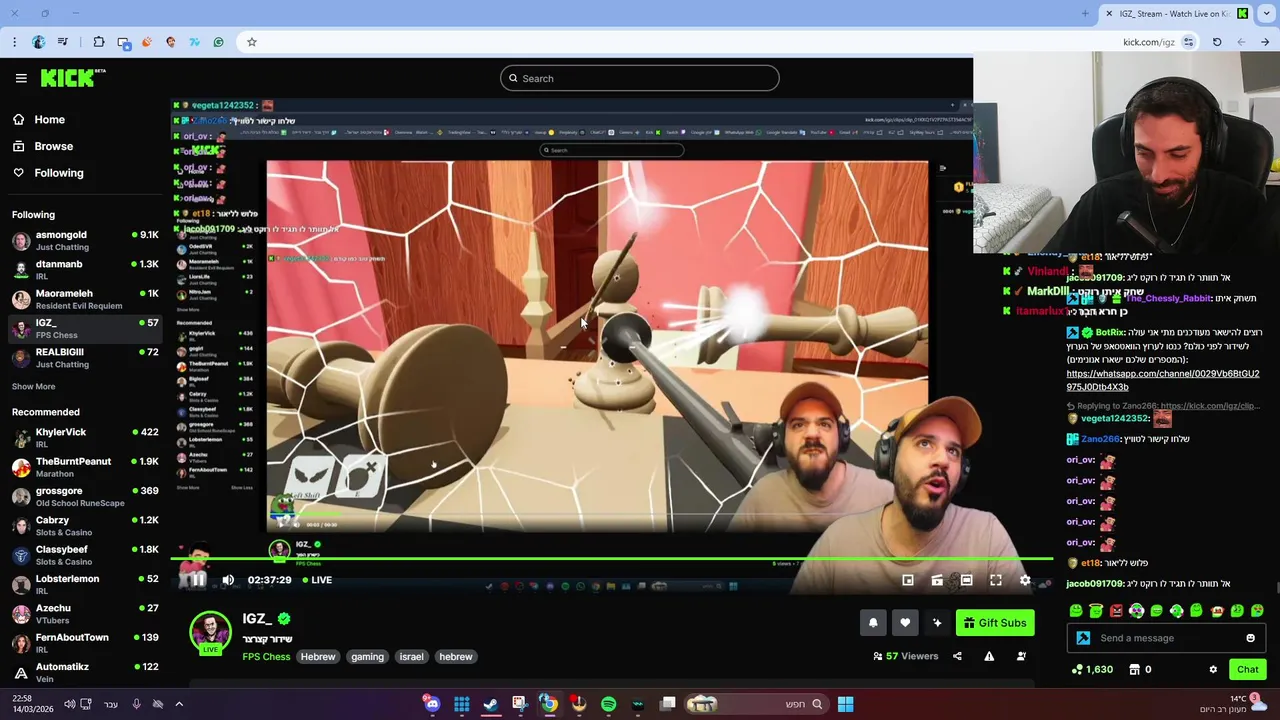Open Spotify from taskbar

[x=608, y=704]
